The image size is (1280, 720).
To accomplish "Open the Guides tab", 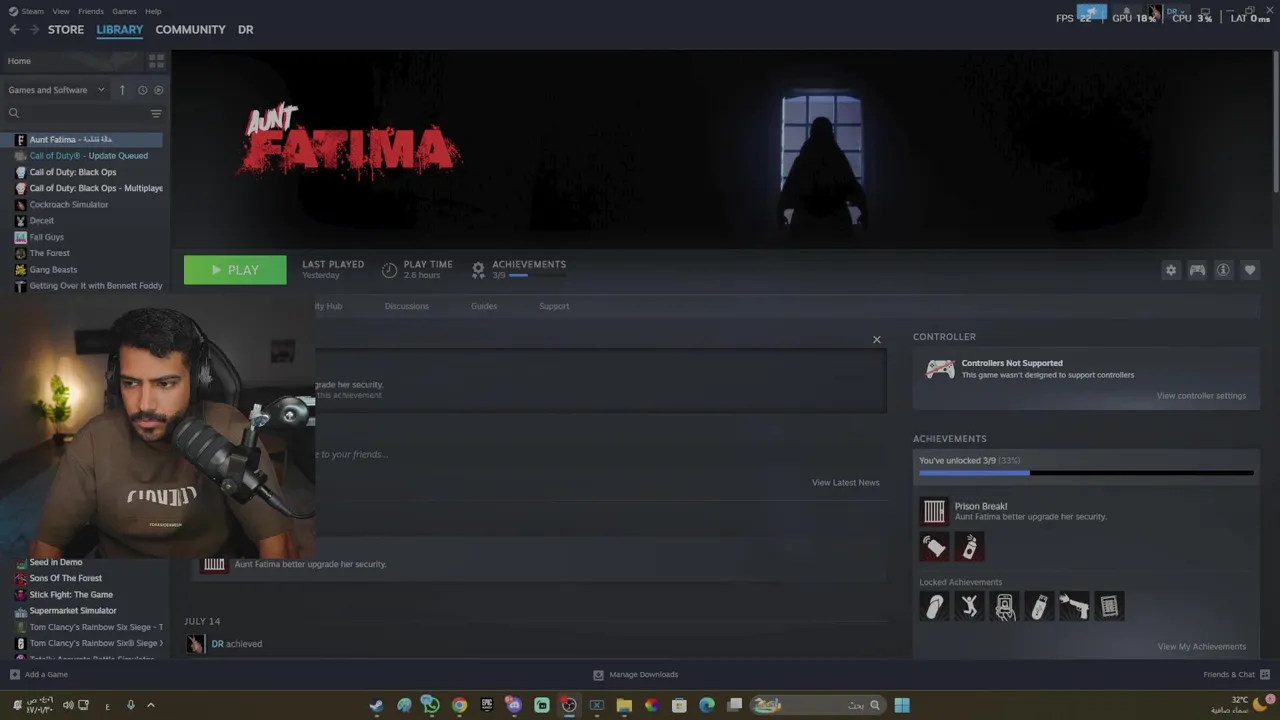I will click(x=484, y=306).
